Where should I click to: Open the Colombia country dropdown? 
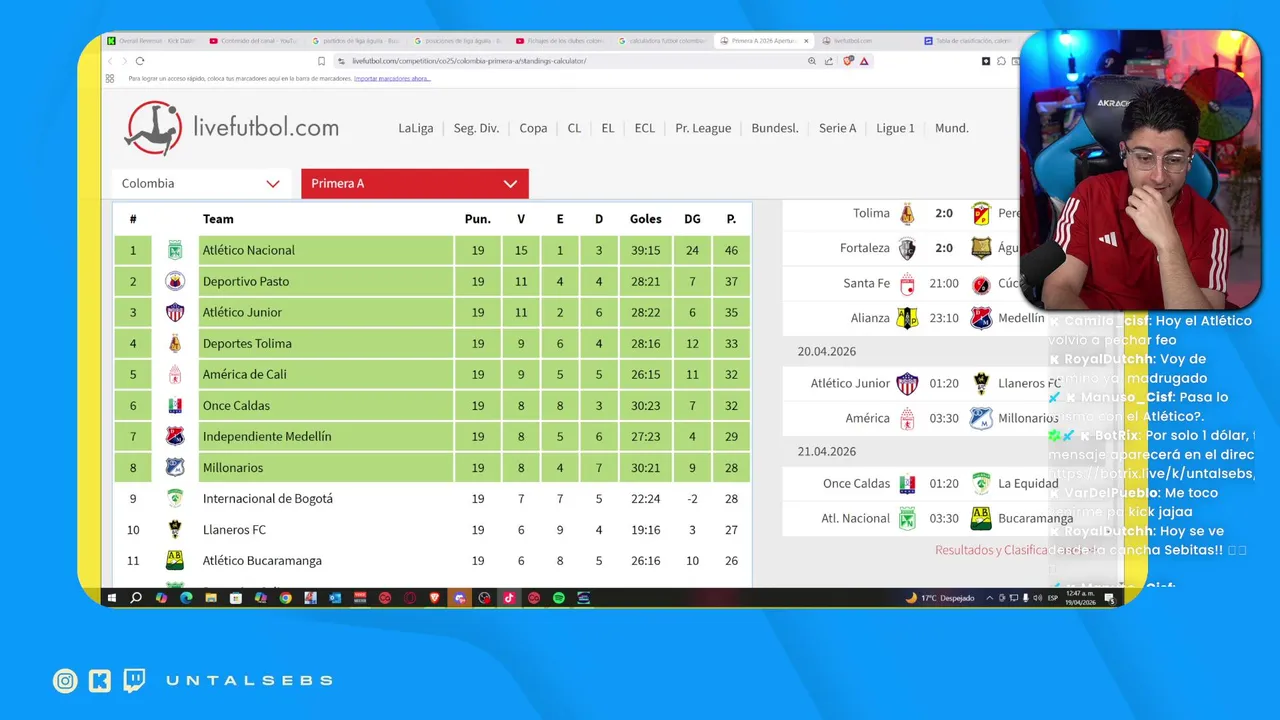point(203,183)
